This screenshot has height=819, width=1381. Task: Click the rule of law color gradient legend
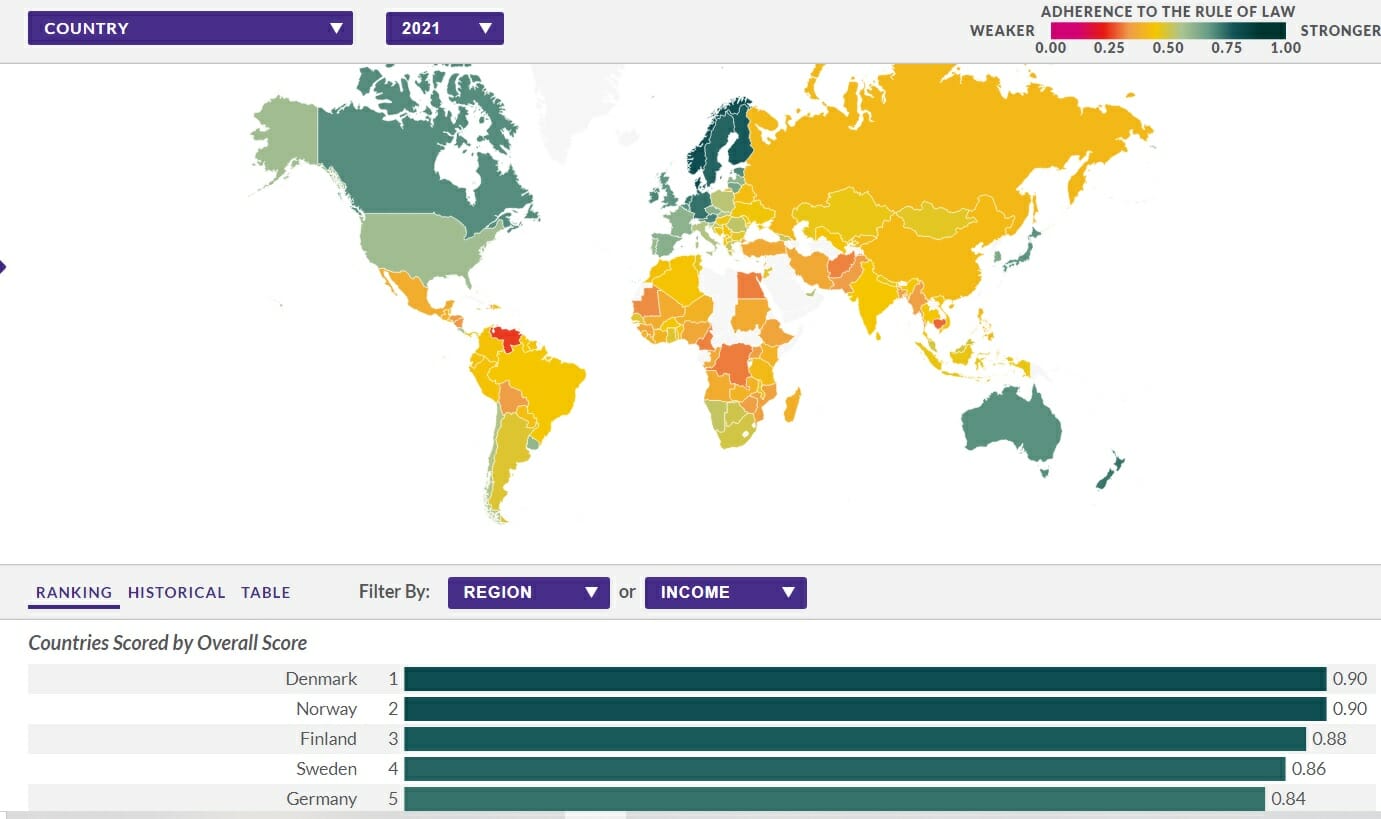coord(1167,31)
